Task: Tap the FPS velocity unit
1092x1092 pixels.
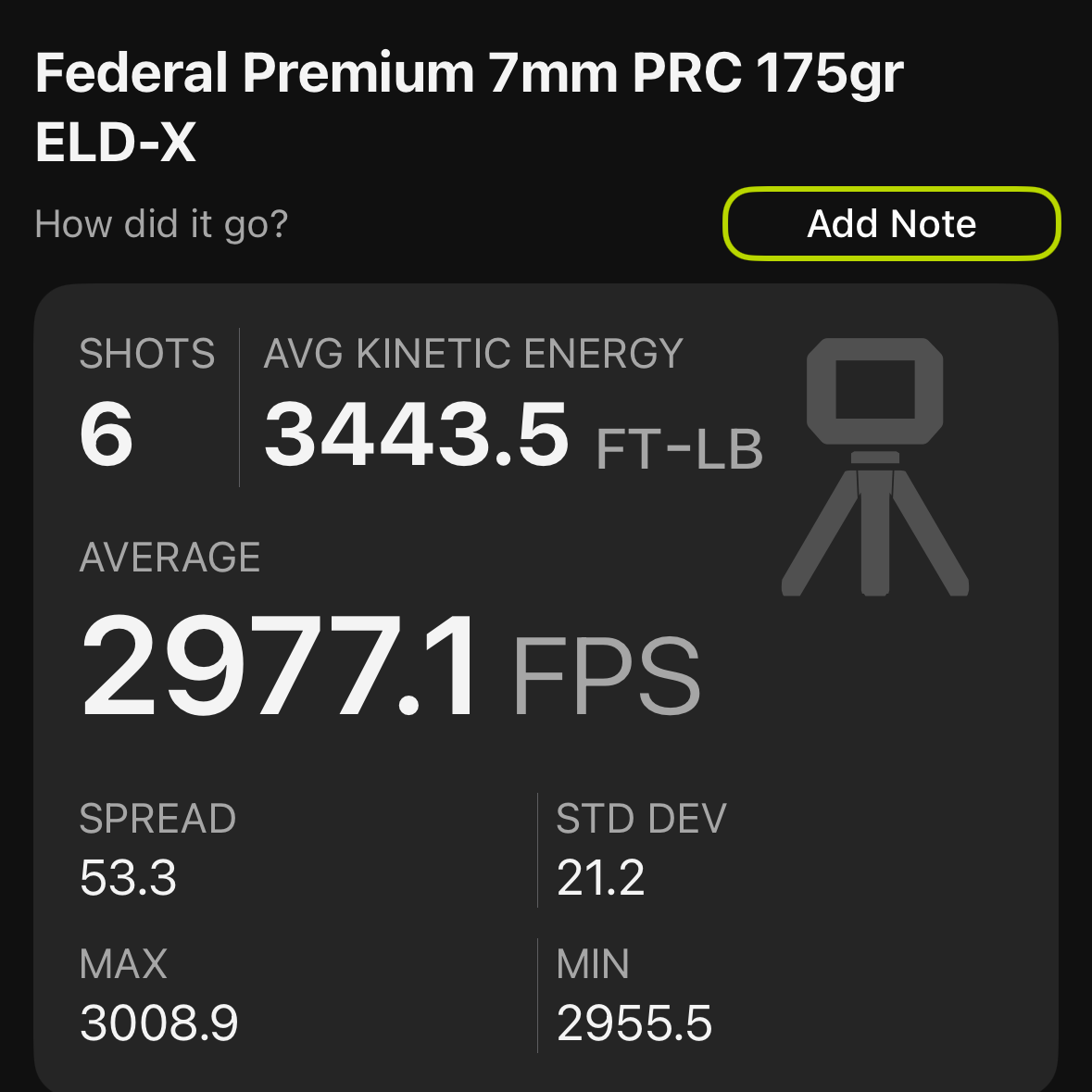Action: pos(606,676)
